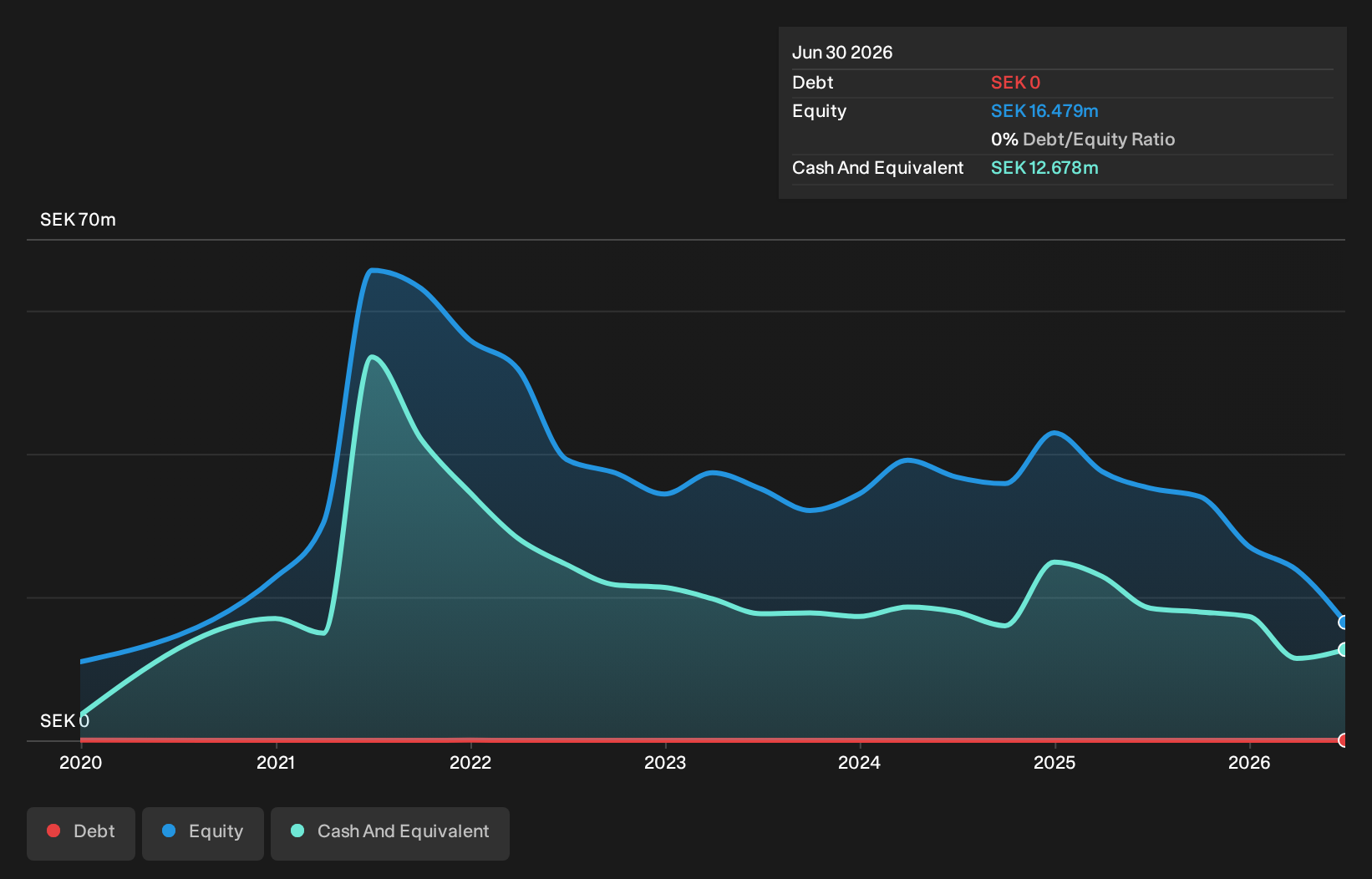Image resolution: width=1372 pixels, height=879 pixels.
Task: Click the teal Cash And Equivalent legend dot
Action: pyautogui.click(x=297, y=831)
